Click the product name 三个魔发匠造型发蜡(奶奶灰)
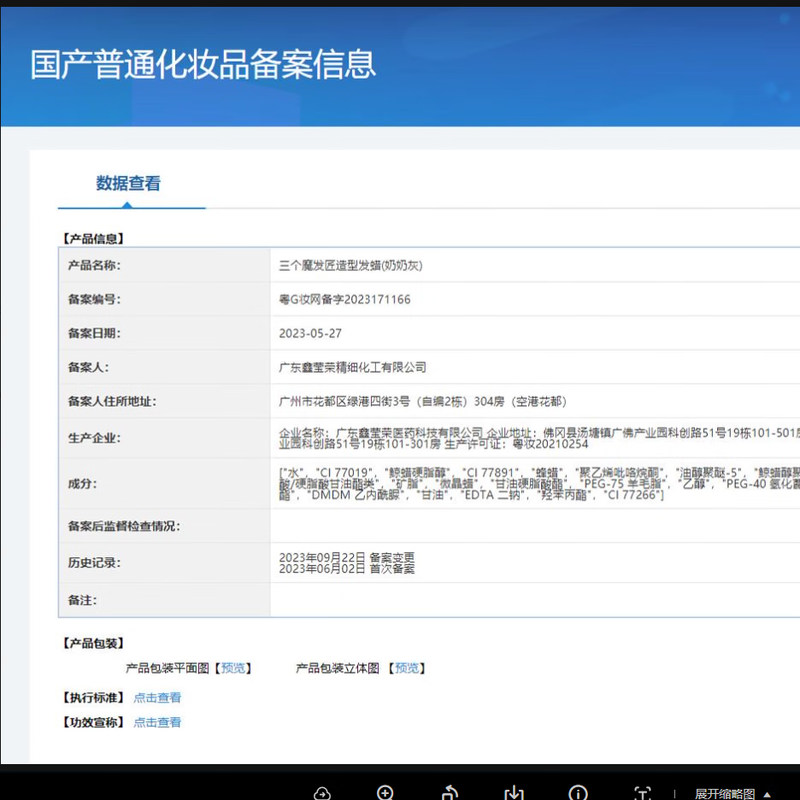The image size is (800, 800). [351, 265]
